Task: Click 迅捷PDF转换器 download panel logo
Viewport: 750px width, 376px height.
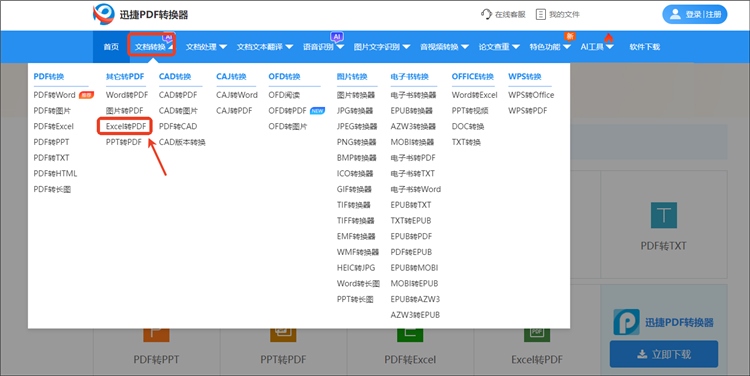Action: 627,322
